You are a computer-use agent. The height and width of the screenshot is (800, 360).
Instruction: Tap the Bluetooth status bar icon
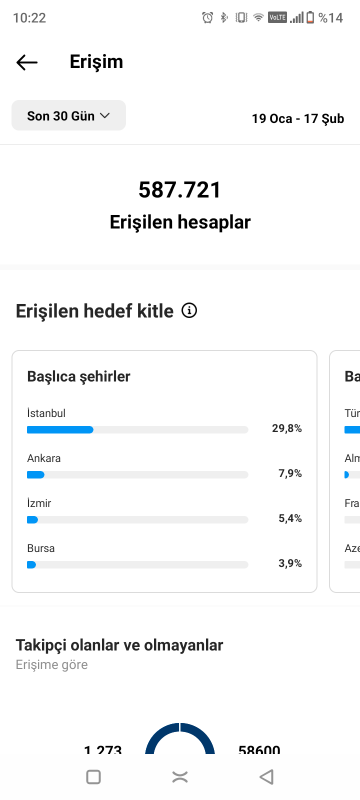point(224,18)
